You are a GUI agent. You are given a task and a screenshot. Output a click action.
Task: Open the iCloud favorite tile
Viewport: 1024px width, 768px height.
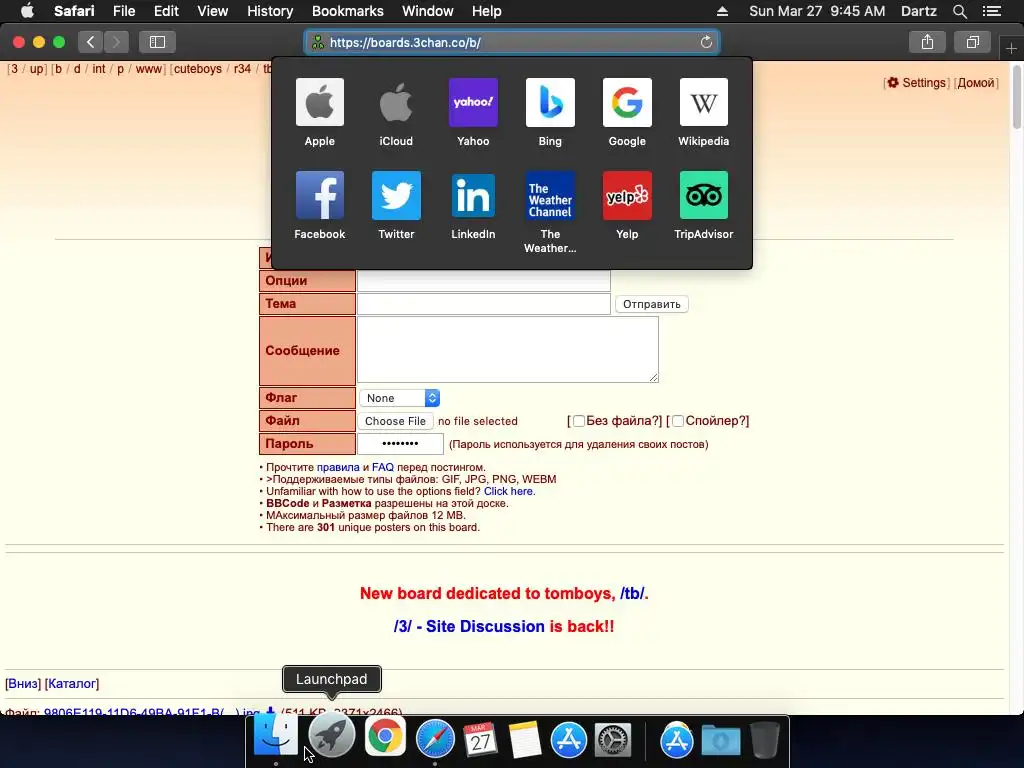point(396,103)
